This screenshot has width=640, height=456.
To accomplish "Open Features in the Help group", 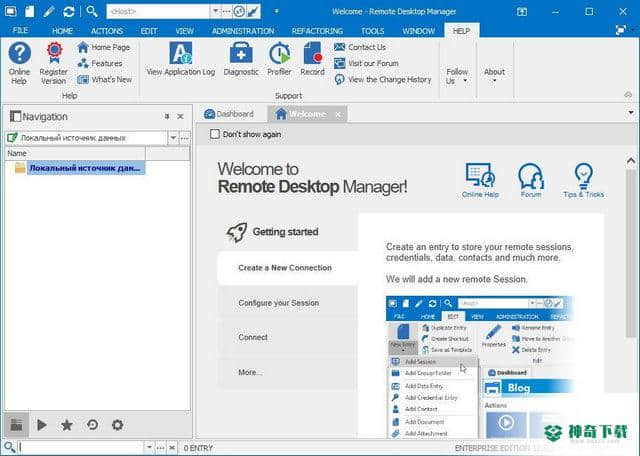I will coord(100,63).
